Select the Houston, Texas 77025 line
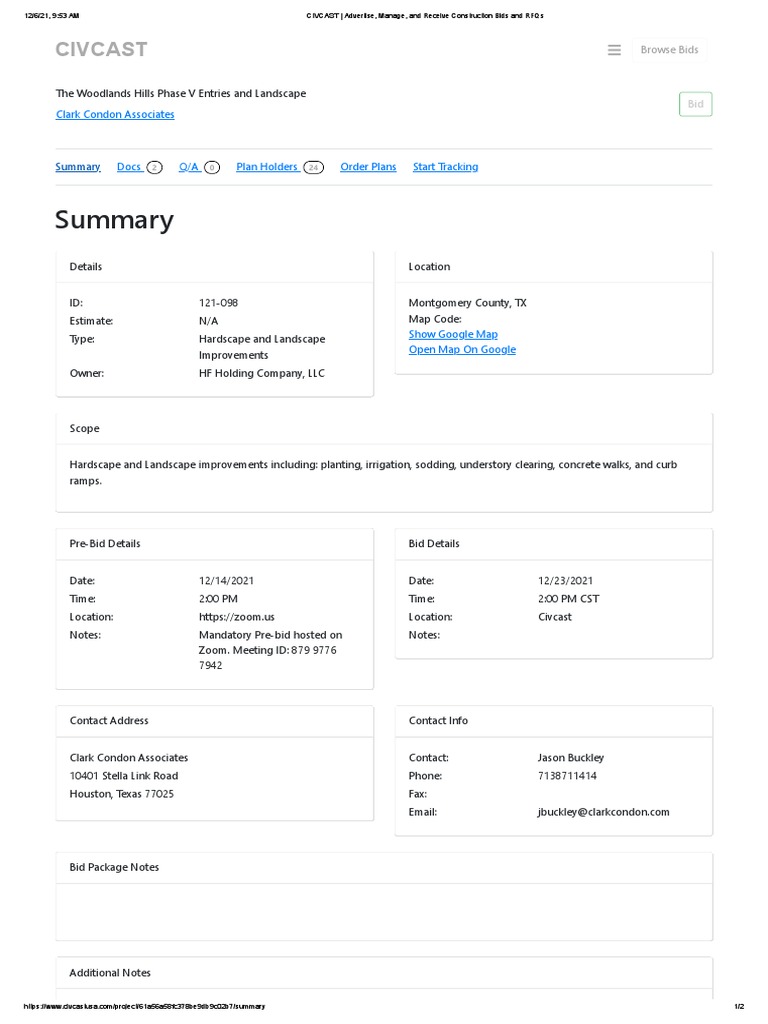The image size is (768, 1024). pos(121,794)
